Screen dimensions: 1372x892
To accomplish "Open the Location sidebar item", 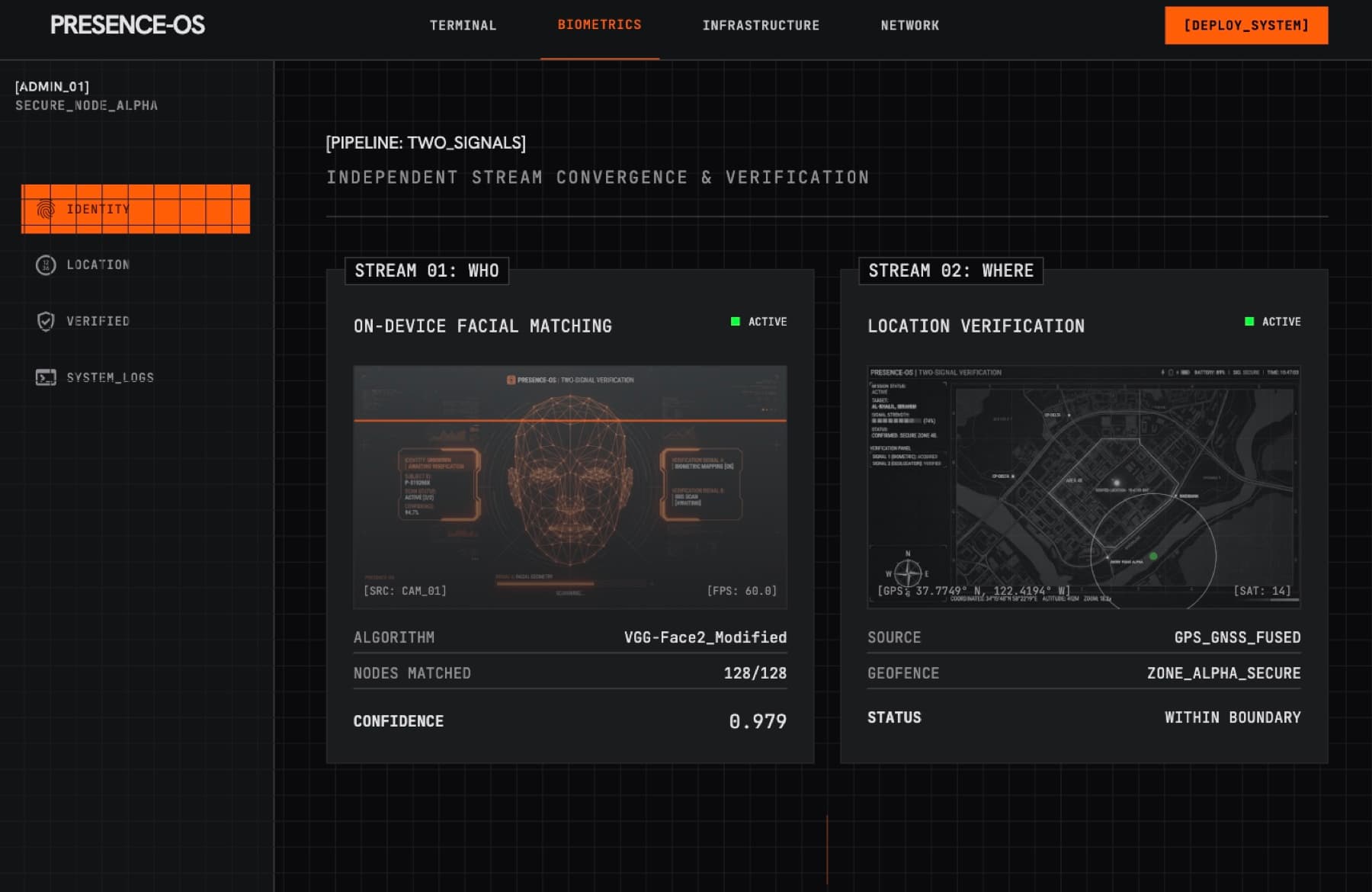I will click(136, 265).
